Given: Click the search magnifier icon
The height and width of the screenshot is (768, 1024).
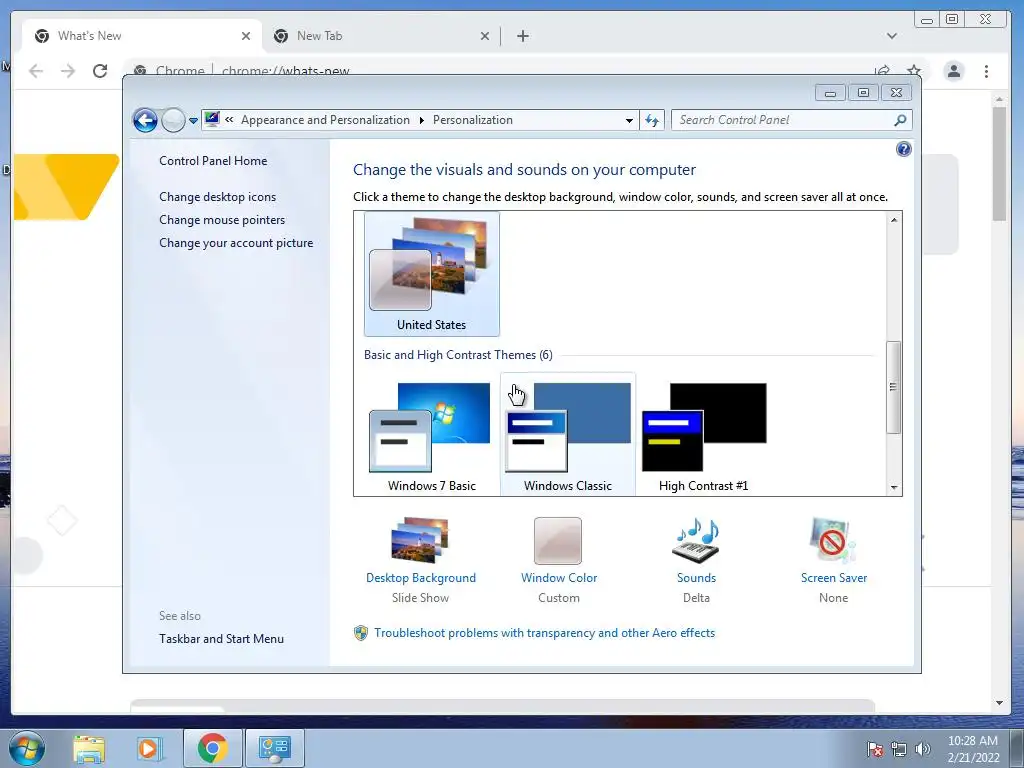Looking at the screenshot, I should click(901, 120).
